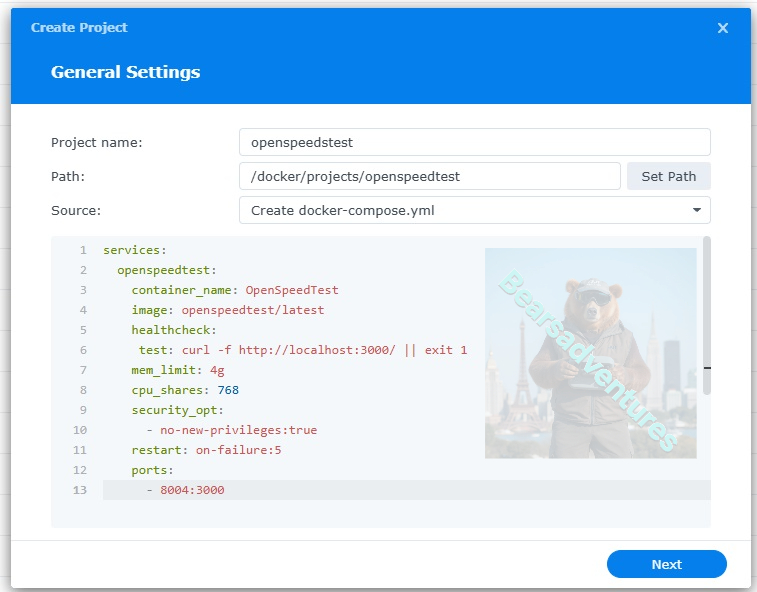757x592 pixels.
Task: Click the bear image in editor
Action: point(590,353)
